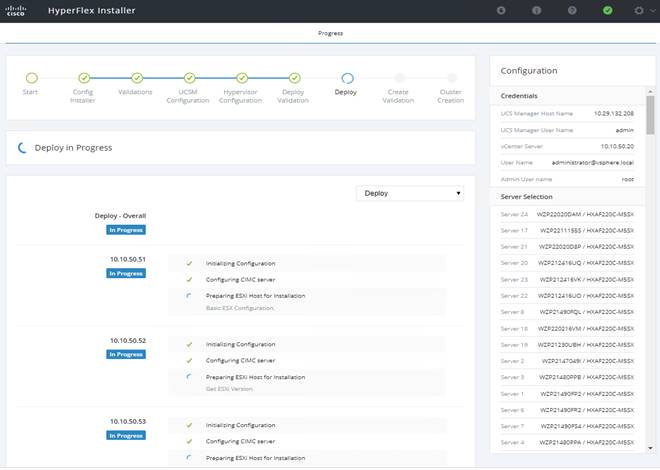Screen dimensions: 660x470
Task: Click the checkmark beside Initializing Configuration for 10.10.50.51
Action: 189,263
